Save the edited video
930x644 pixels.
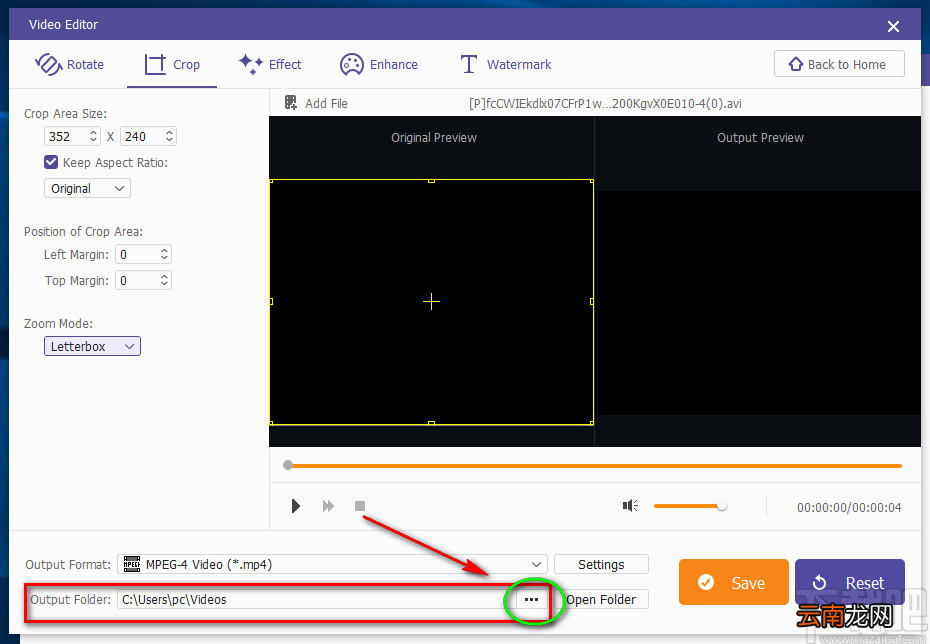point(734,582)
